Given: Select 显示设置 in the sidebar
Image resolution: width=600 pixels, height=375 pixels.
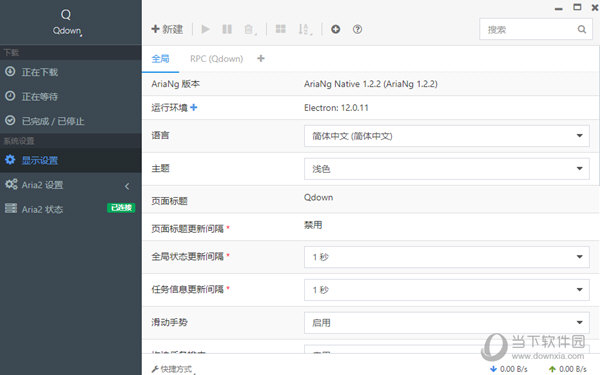Looking at the screenshot, I should pos(71,160).
